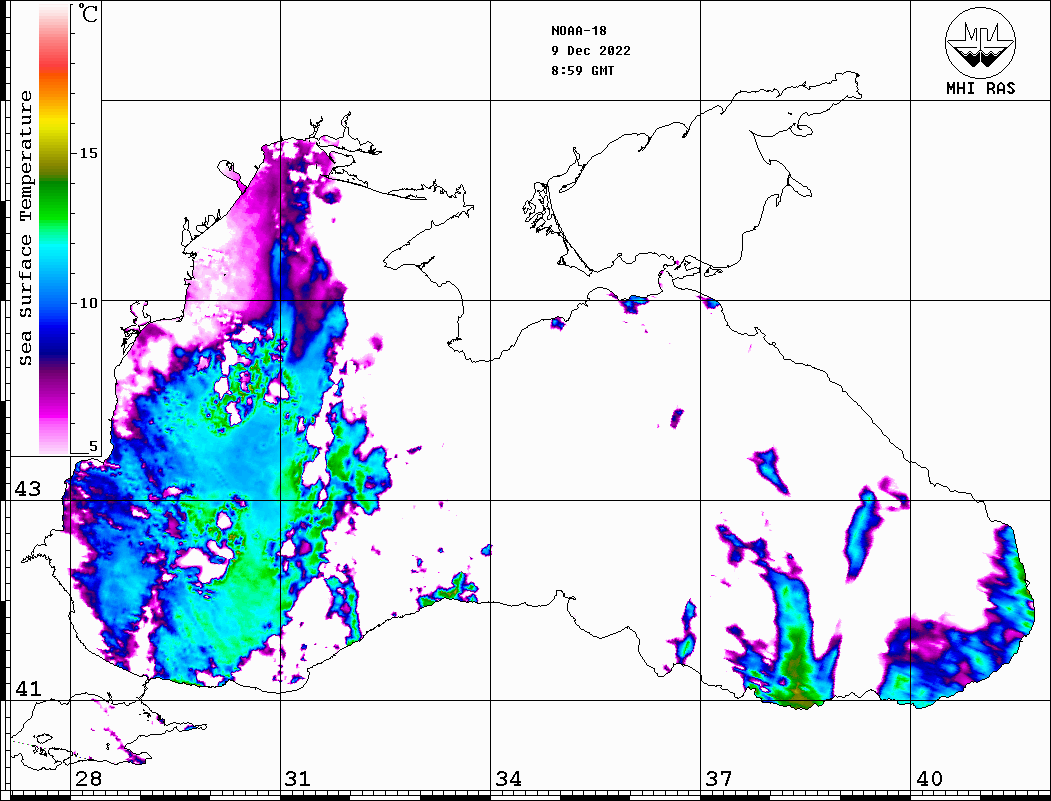Click the NOAA-18 satellite label
Image resolution: width=1051 pixels, height=801 pixels.
579,31
